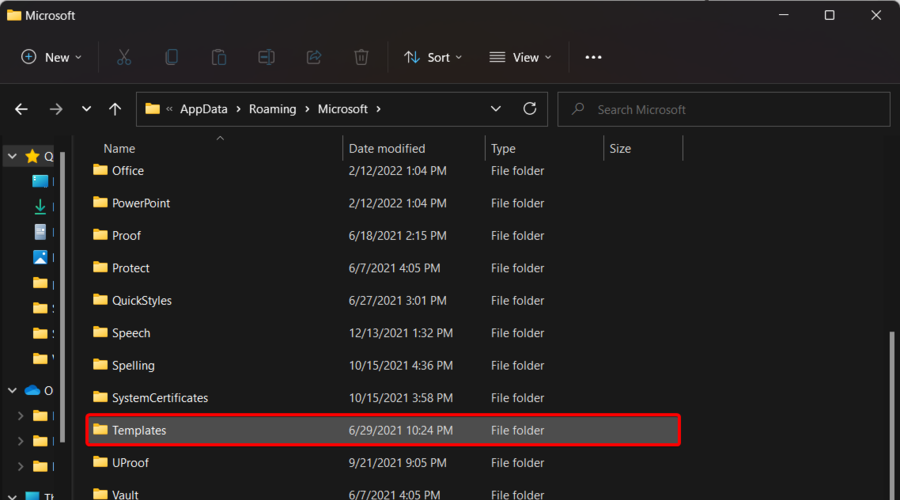Click the address bar folder icon
Image resolution: width=900 pixels, height=500 pixels.
pyautogui.click(x=152, y=108)
